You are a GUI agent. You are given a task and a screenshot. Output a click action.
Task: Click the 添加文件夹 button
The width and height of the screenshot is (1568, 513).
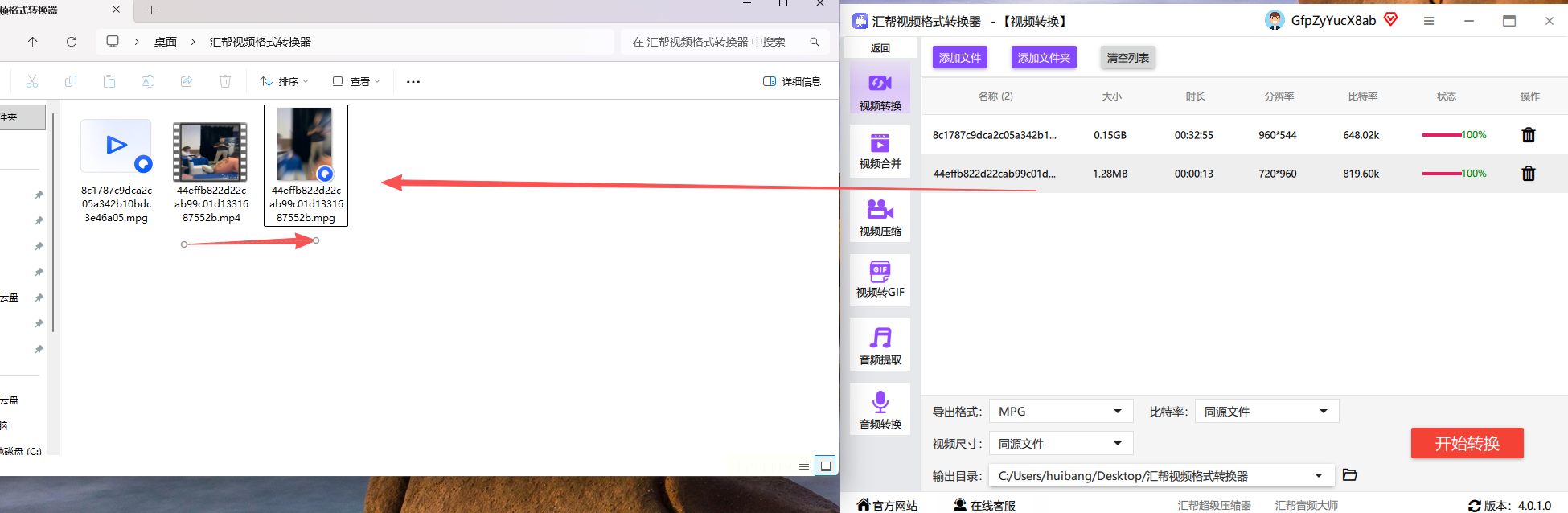[x=1044, y=58]
